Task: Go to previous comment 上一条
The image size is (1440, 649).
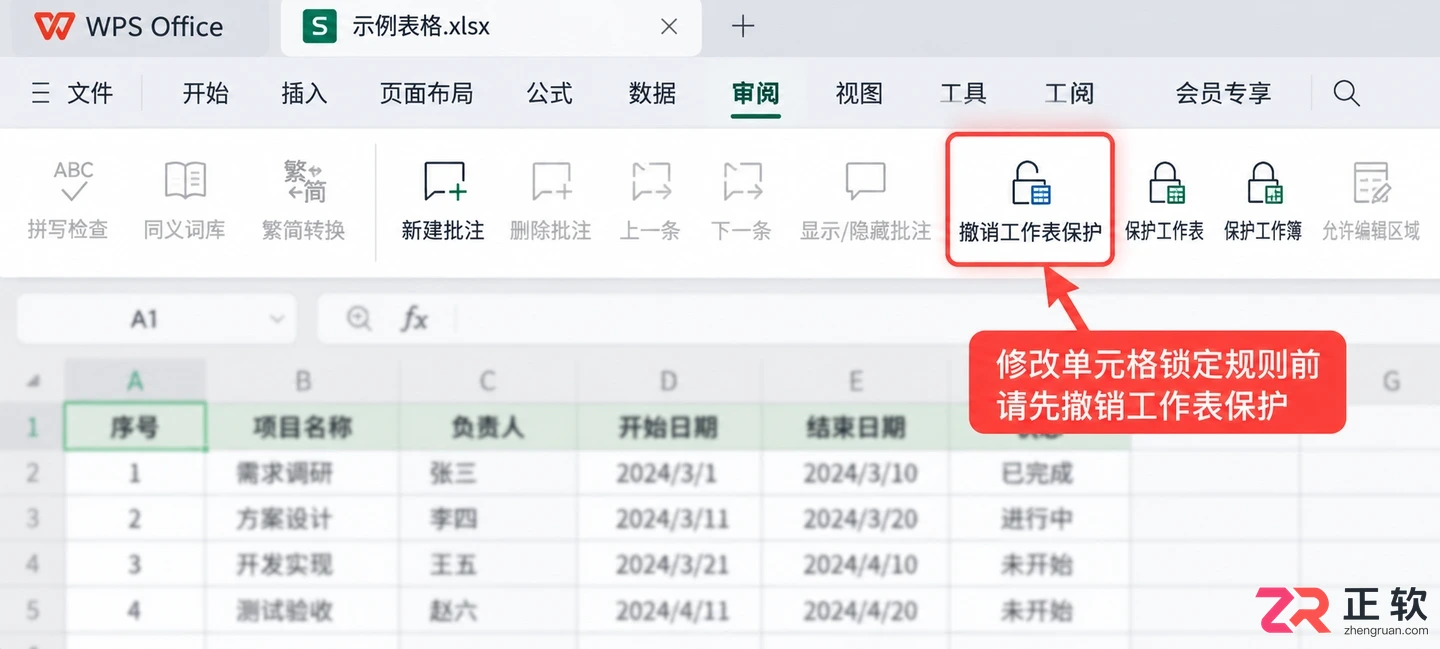Action: (x=651, y=201)
